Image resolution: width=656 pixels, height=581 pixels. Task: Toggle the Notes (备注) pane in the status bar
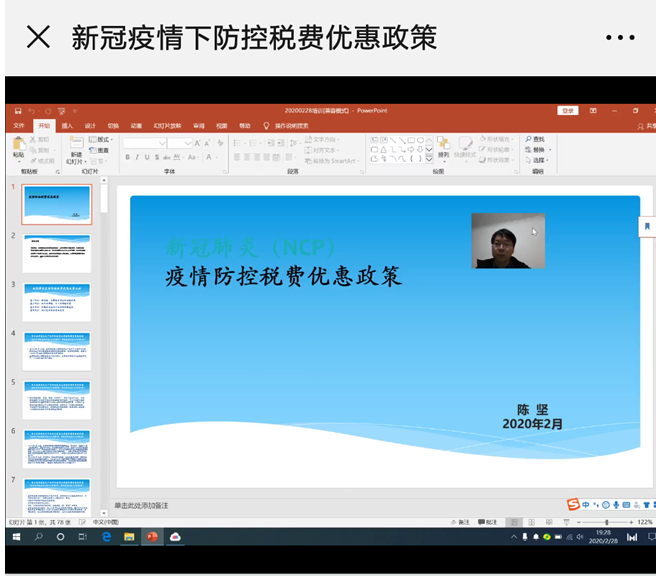[x=461, y=522]
